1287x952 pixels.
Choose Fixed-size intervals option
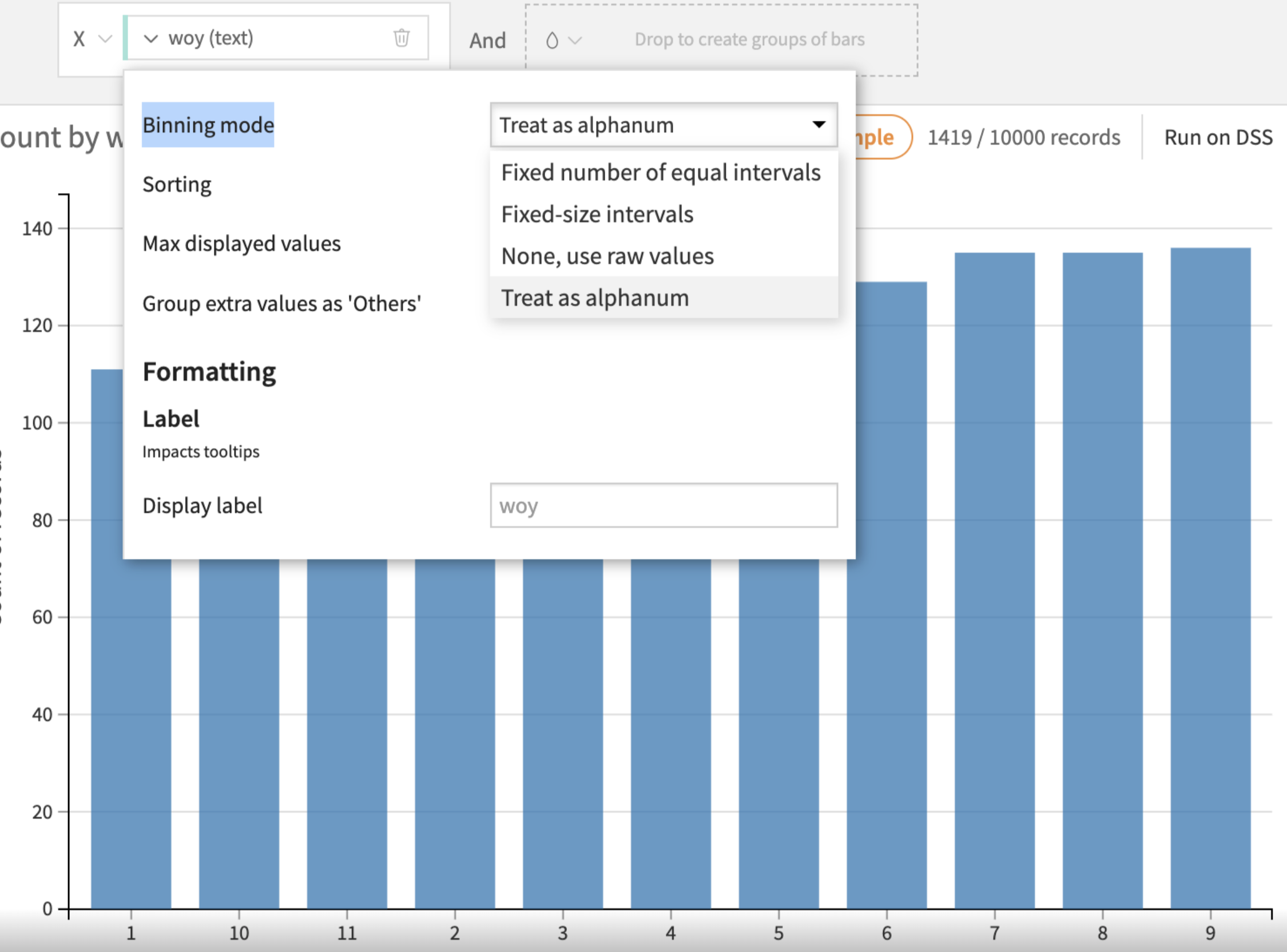click(x=597, y=215)
